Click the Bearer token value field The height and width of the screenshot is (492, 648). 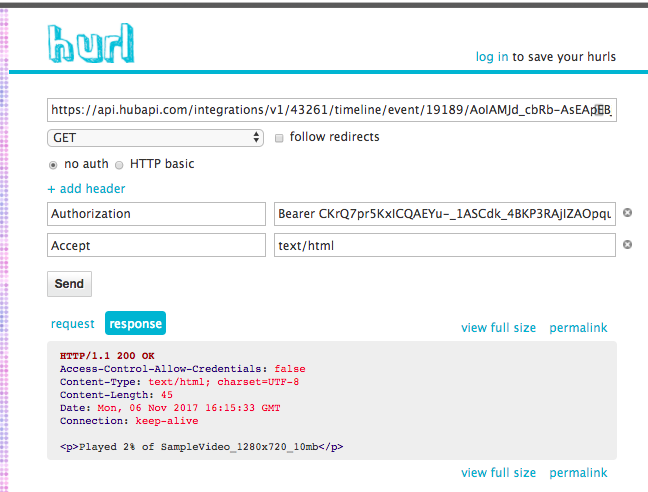445,214
